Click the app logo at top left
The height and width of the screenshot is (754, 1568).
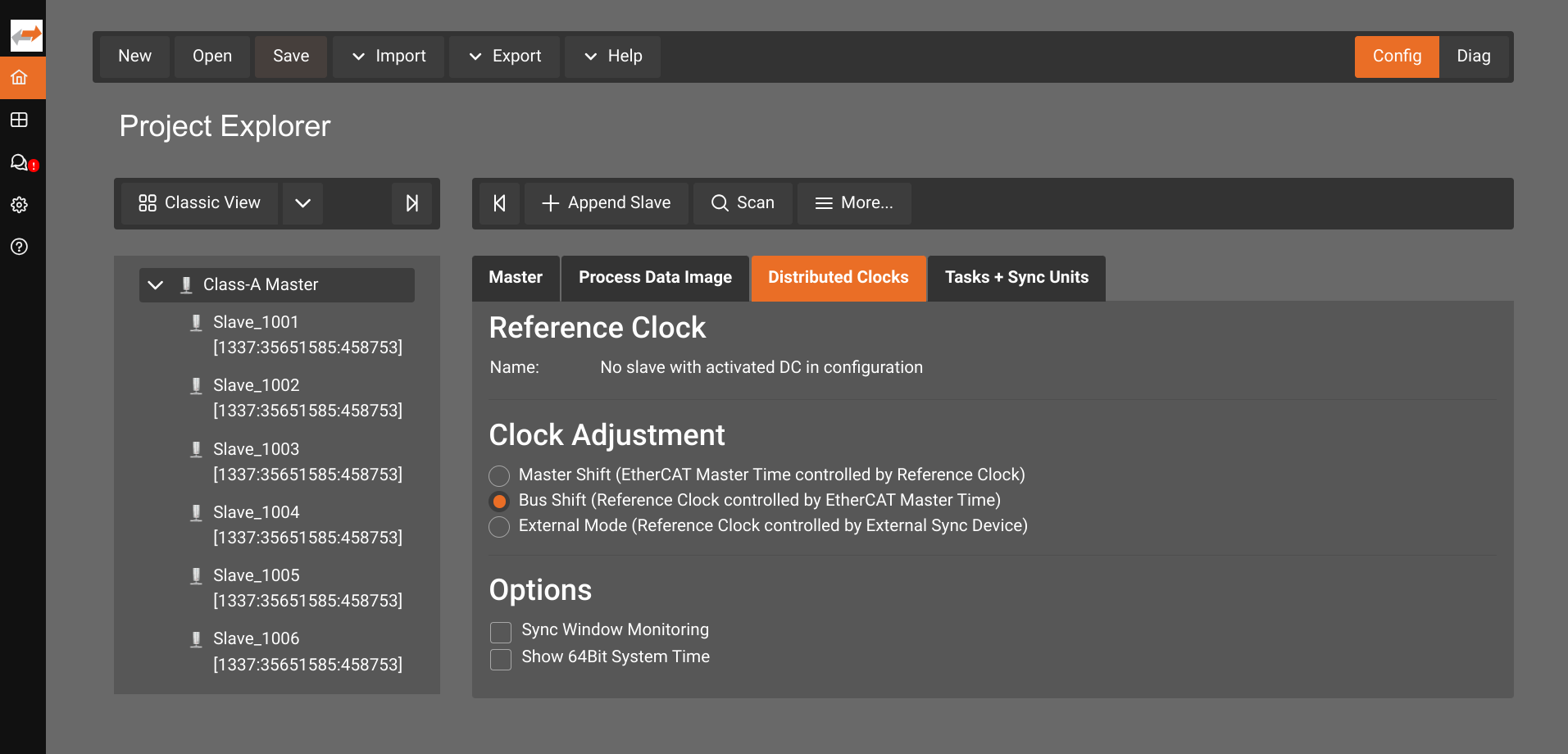pyautogui.click(x=26, y=34)
